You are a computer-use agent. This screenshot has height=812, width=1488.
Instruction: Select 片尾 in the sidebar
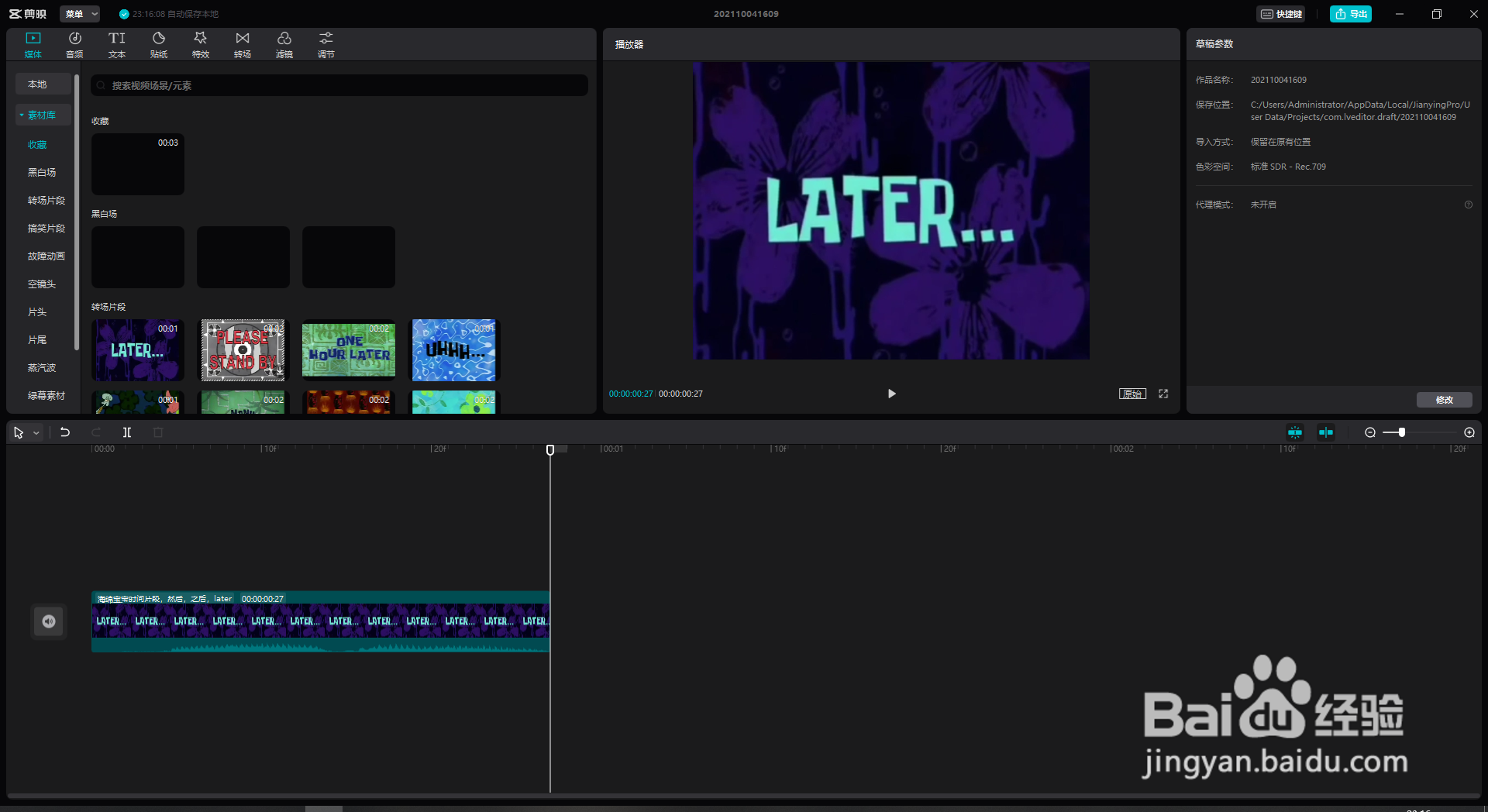click(37, 340)
